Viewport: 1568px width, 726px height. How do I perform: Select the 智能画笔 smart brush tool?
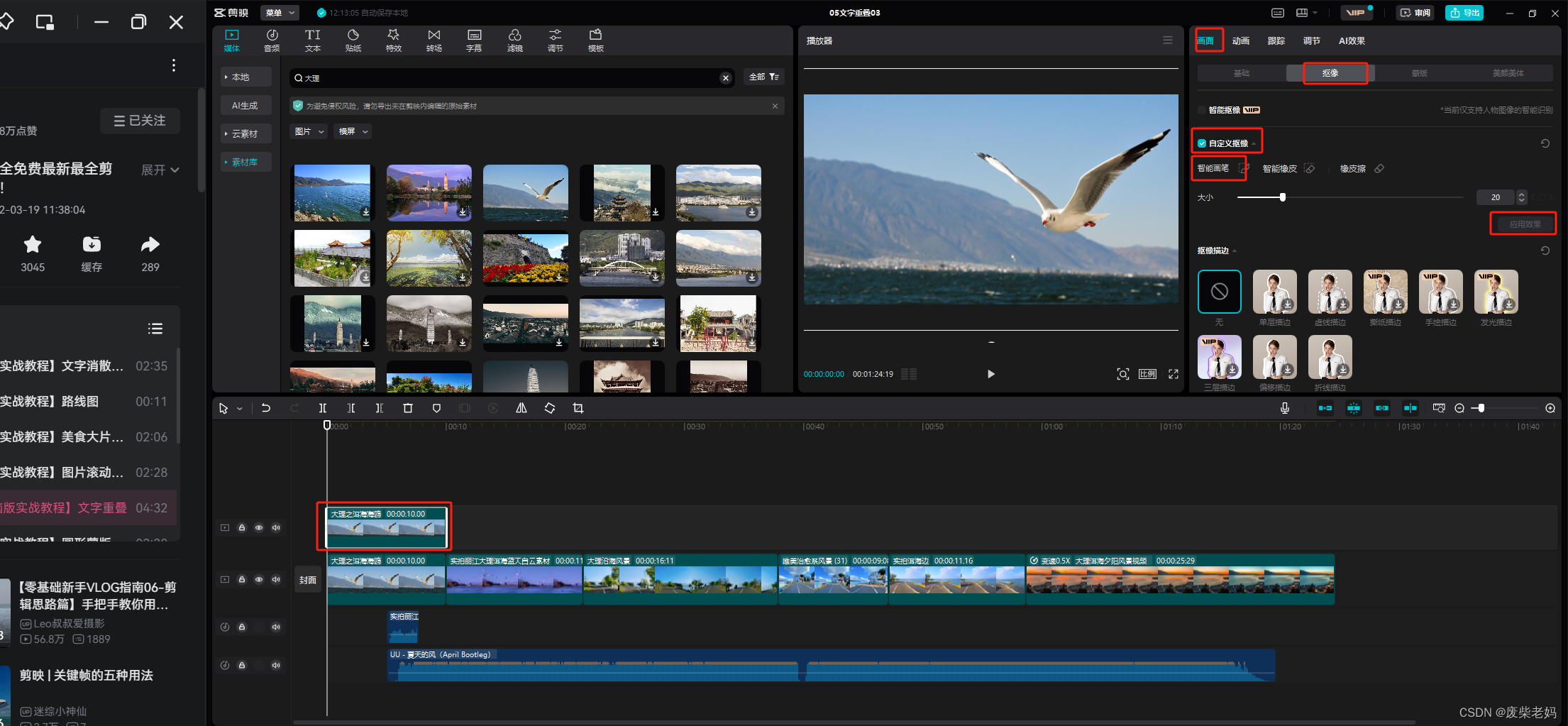click(1222, 169)
